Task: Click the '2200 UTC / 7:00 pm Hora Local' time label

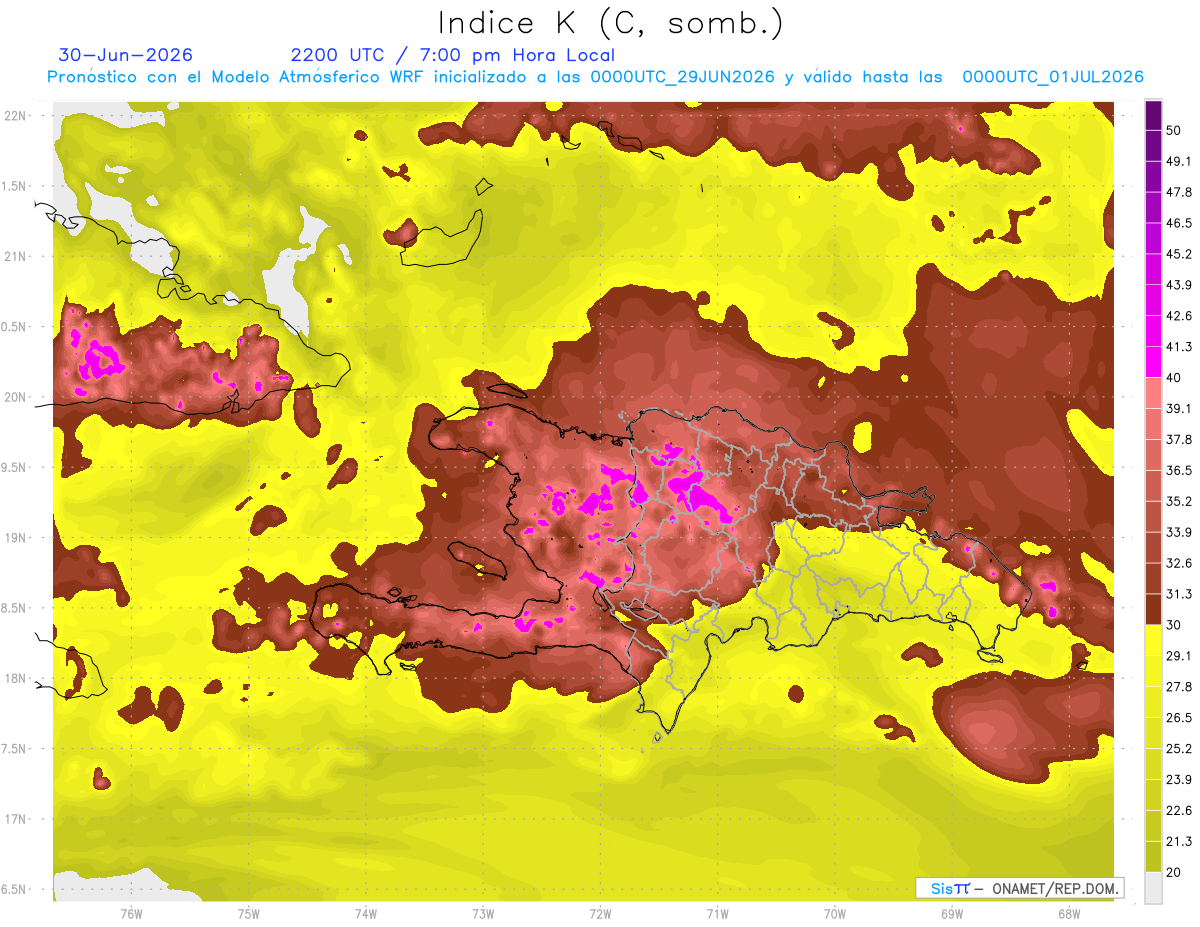Action: pyautogui.click(x=453, y=55)
